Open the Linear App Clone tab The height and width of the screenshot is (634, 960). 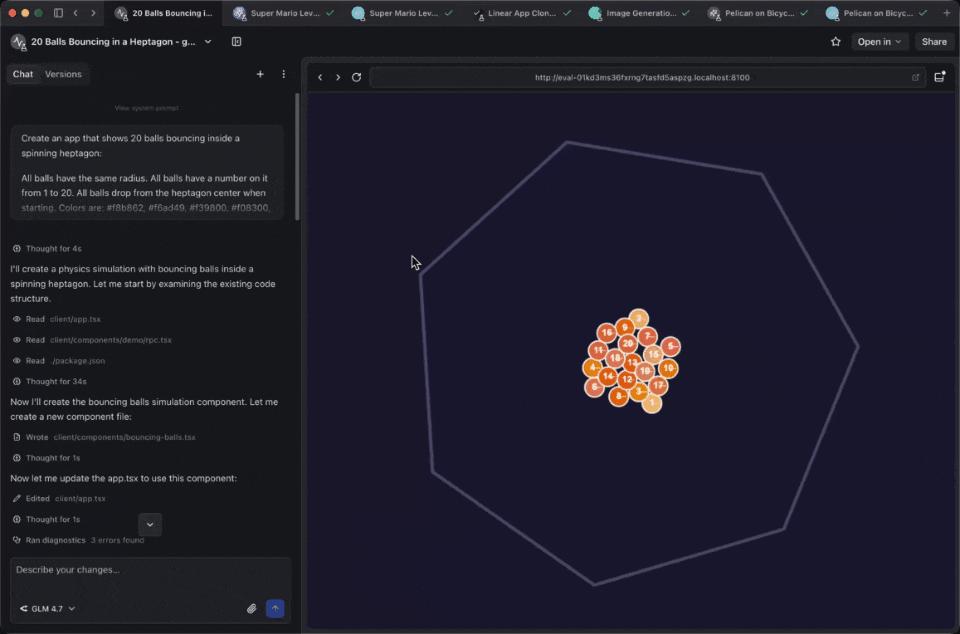click(521, 13)
